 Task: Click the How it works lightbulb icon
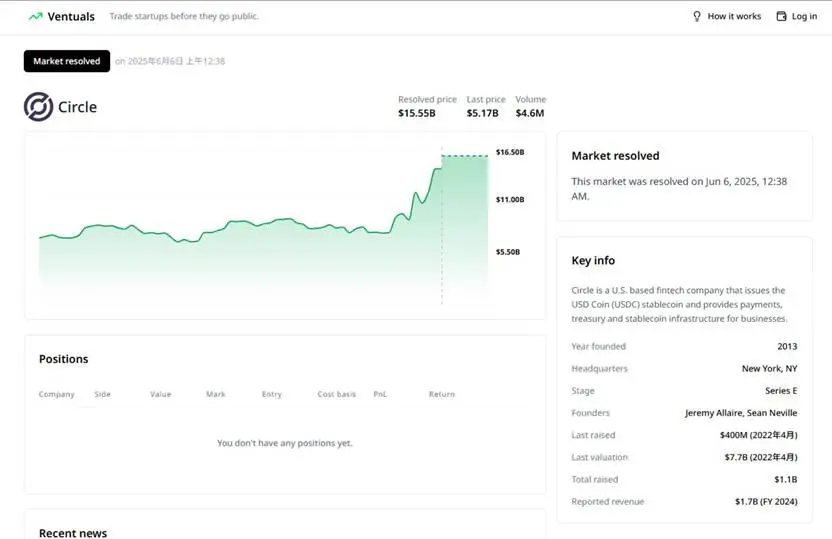click(697, 16)
